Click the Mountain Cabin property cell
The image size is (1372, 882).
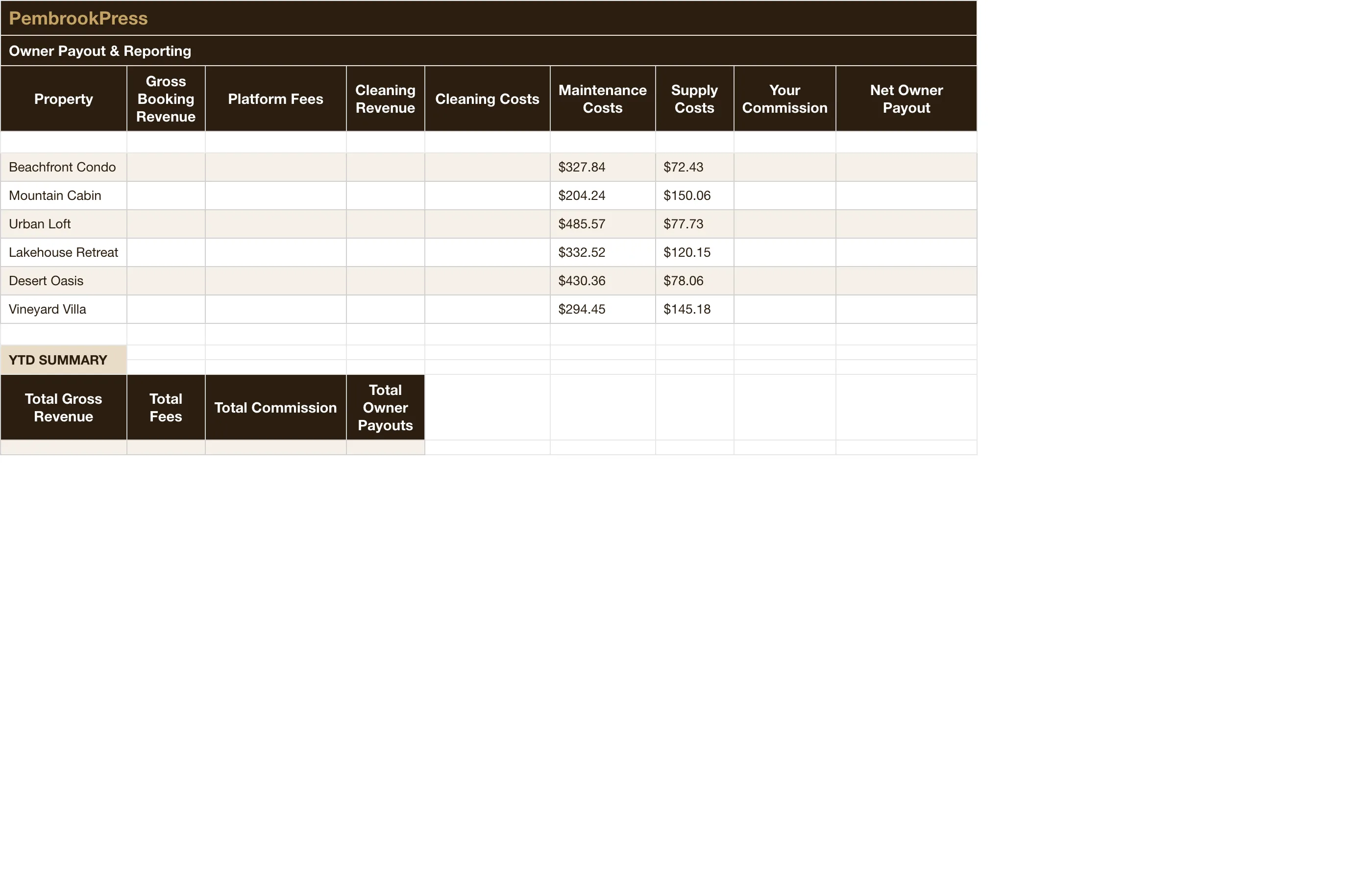(64, 196)
